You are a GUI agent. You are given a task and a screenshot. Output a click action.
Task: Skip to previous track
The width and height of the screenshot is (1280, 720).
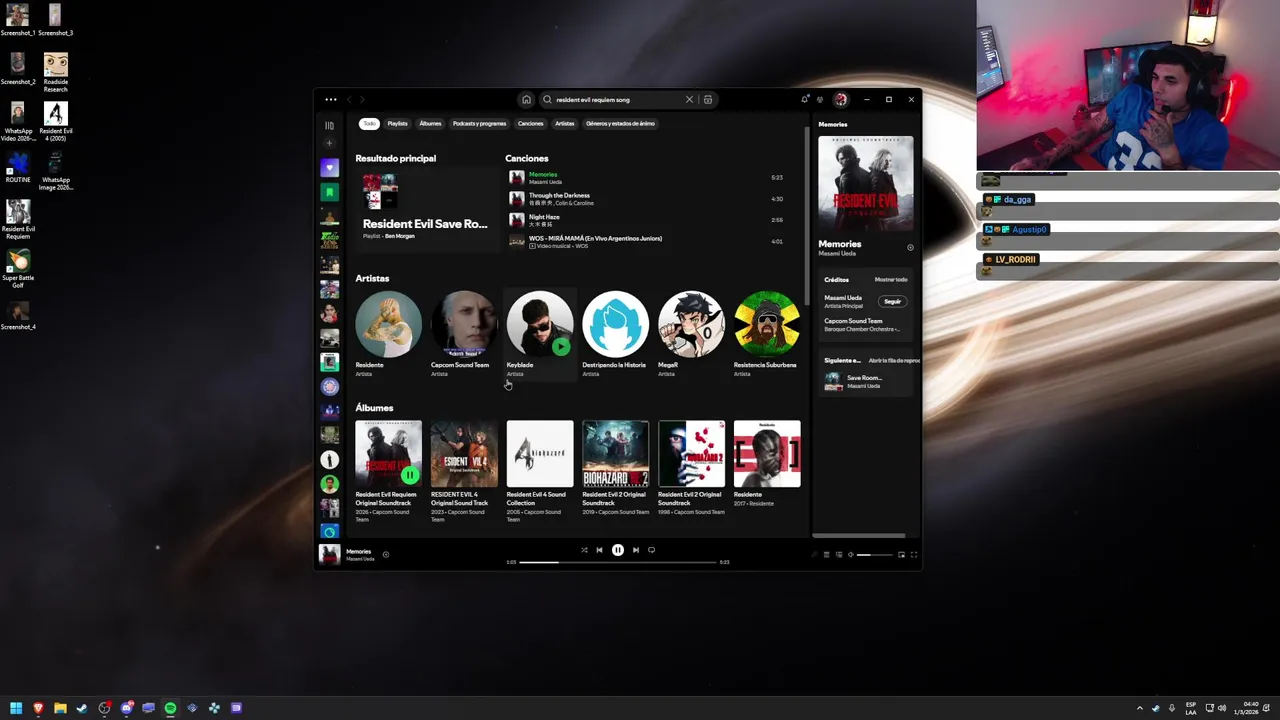(x=599, y=550)
